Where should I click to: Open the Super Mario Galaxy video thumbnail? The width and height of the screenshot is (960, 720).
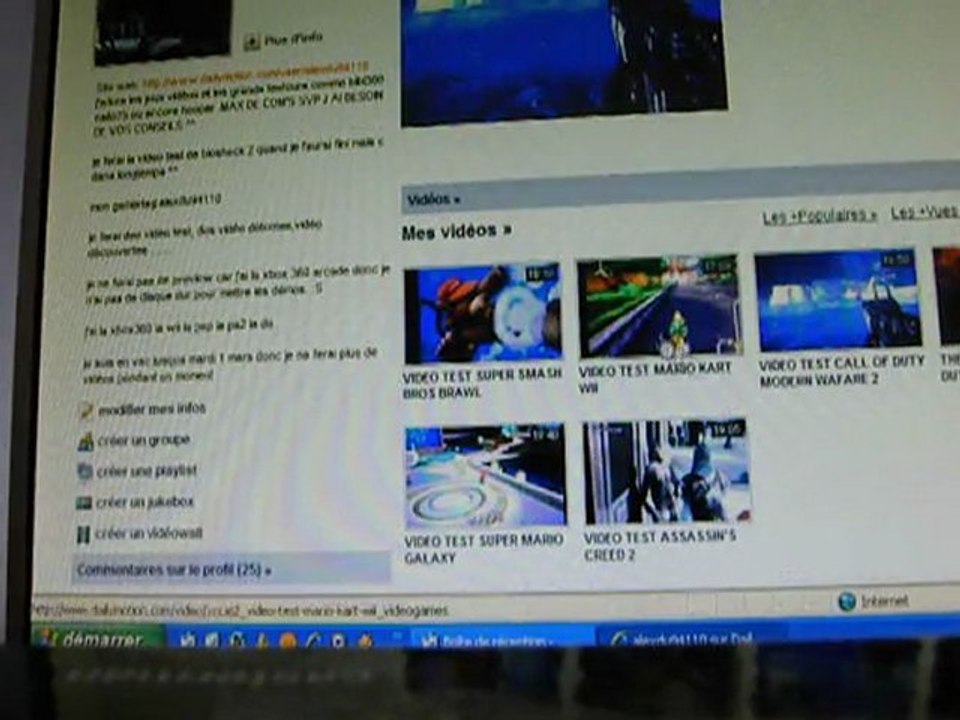486,476
